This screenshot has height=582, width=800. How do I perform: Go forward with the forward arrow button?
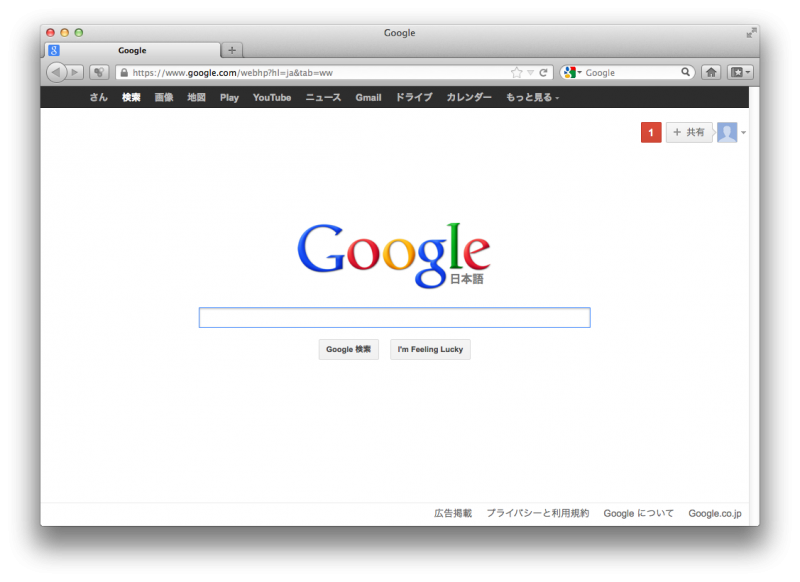pyautogui.click(x=75, y=72)
